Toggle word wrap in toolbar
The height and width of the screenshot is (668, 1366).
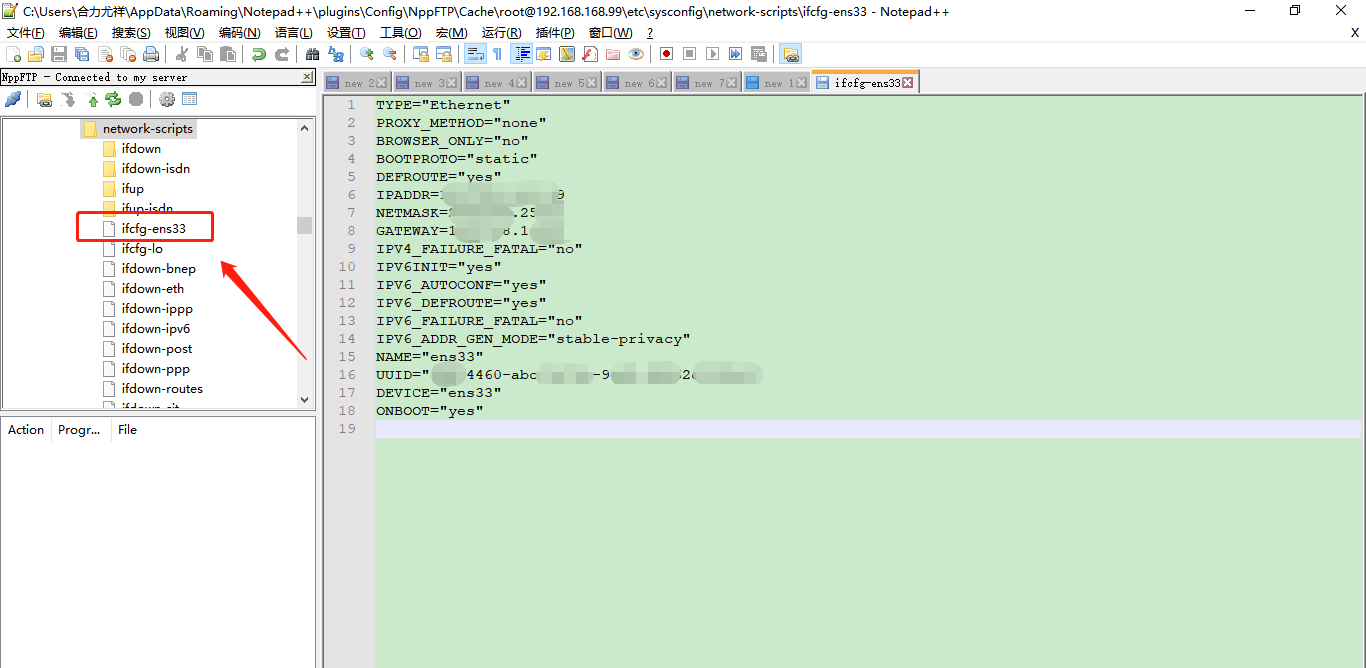pyautogui.click(x=476, y=54)
